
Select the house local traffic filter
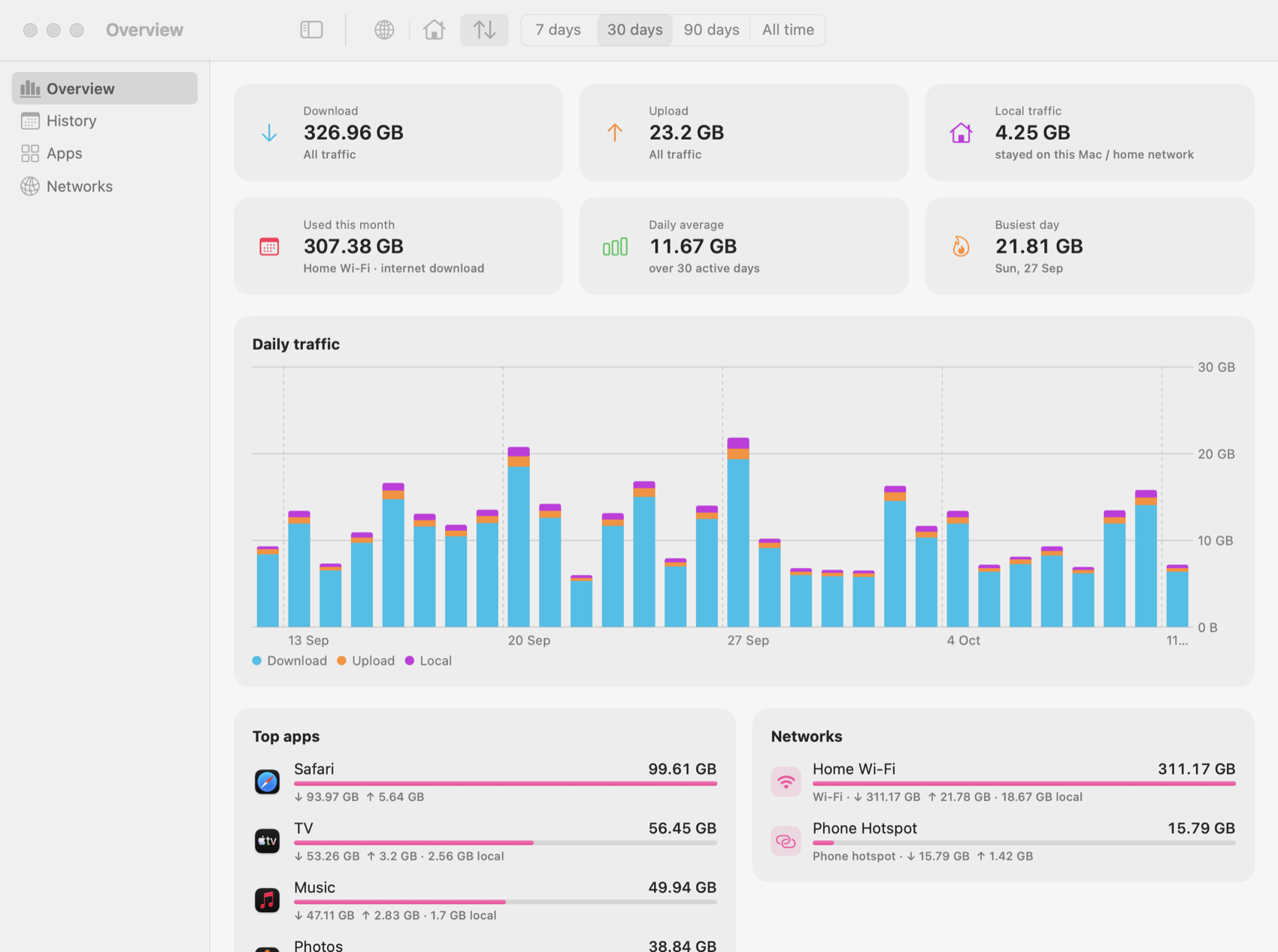[x=435, y=30]
